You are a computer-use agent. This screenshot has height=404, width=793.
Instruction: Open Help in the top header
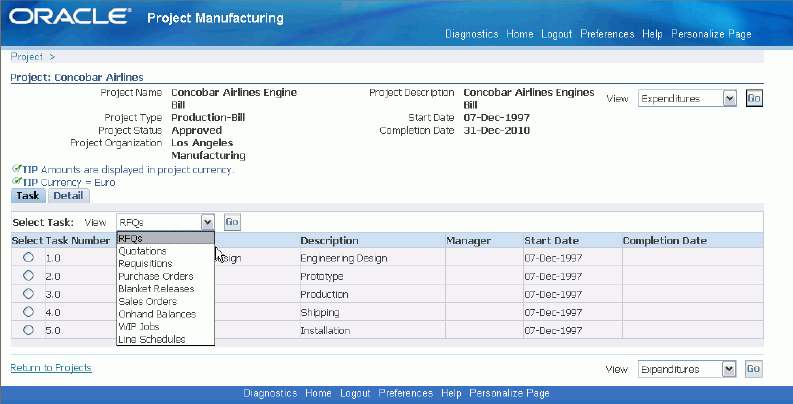click(x=652, y=34)
